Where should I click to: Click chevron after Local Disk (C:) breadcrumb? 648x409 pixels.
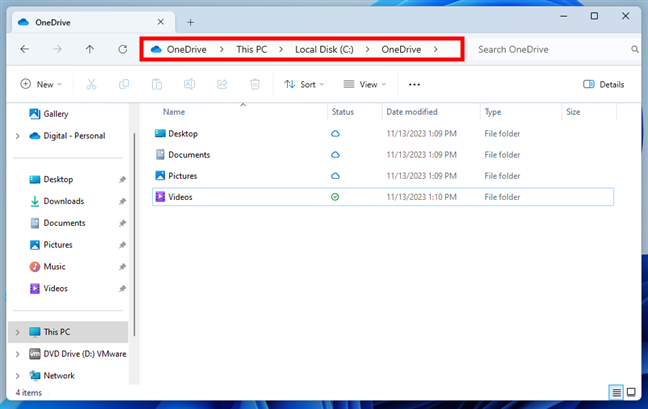pyautogui.click(x=367, y=49)
